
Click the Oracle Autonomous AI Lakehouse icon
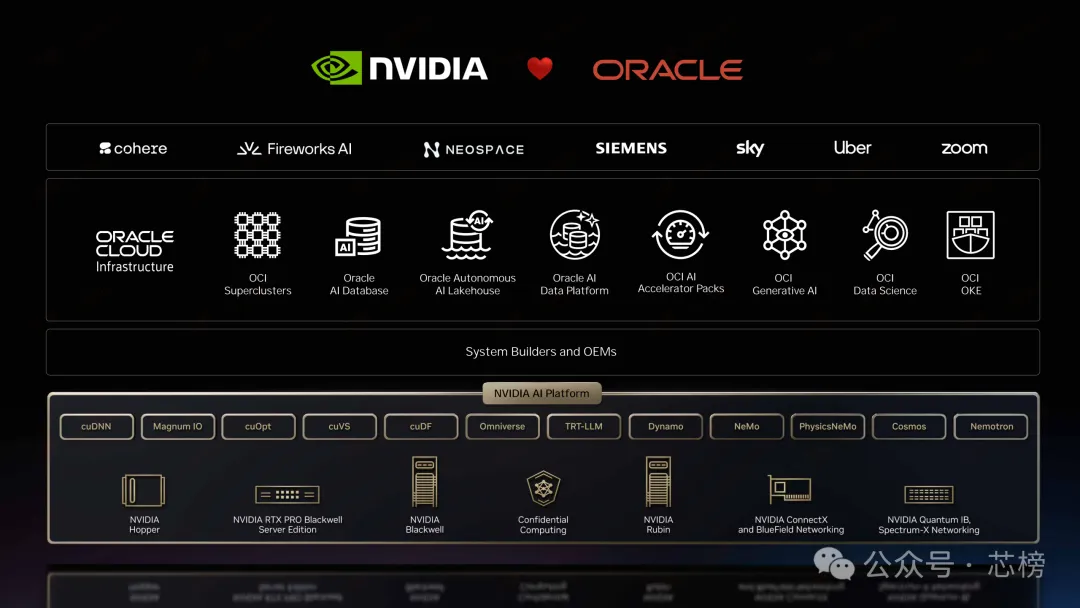[467, 235]
